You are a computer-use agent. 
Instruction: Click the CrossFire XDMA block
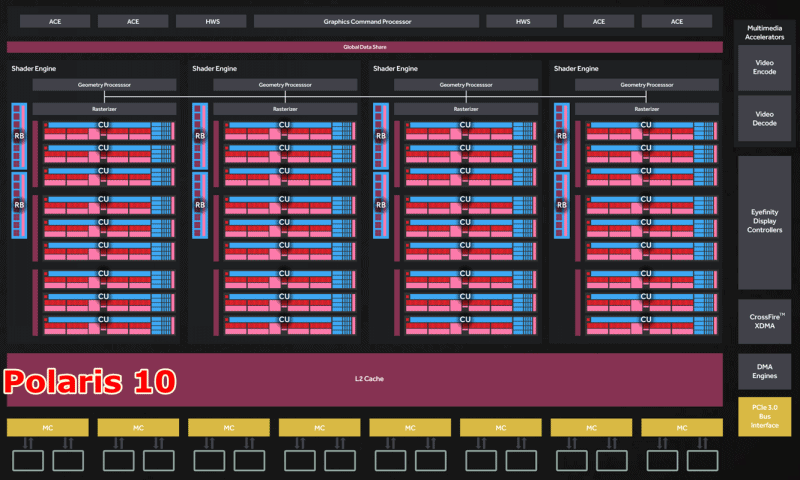pos(764,321)
